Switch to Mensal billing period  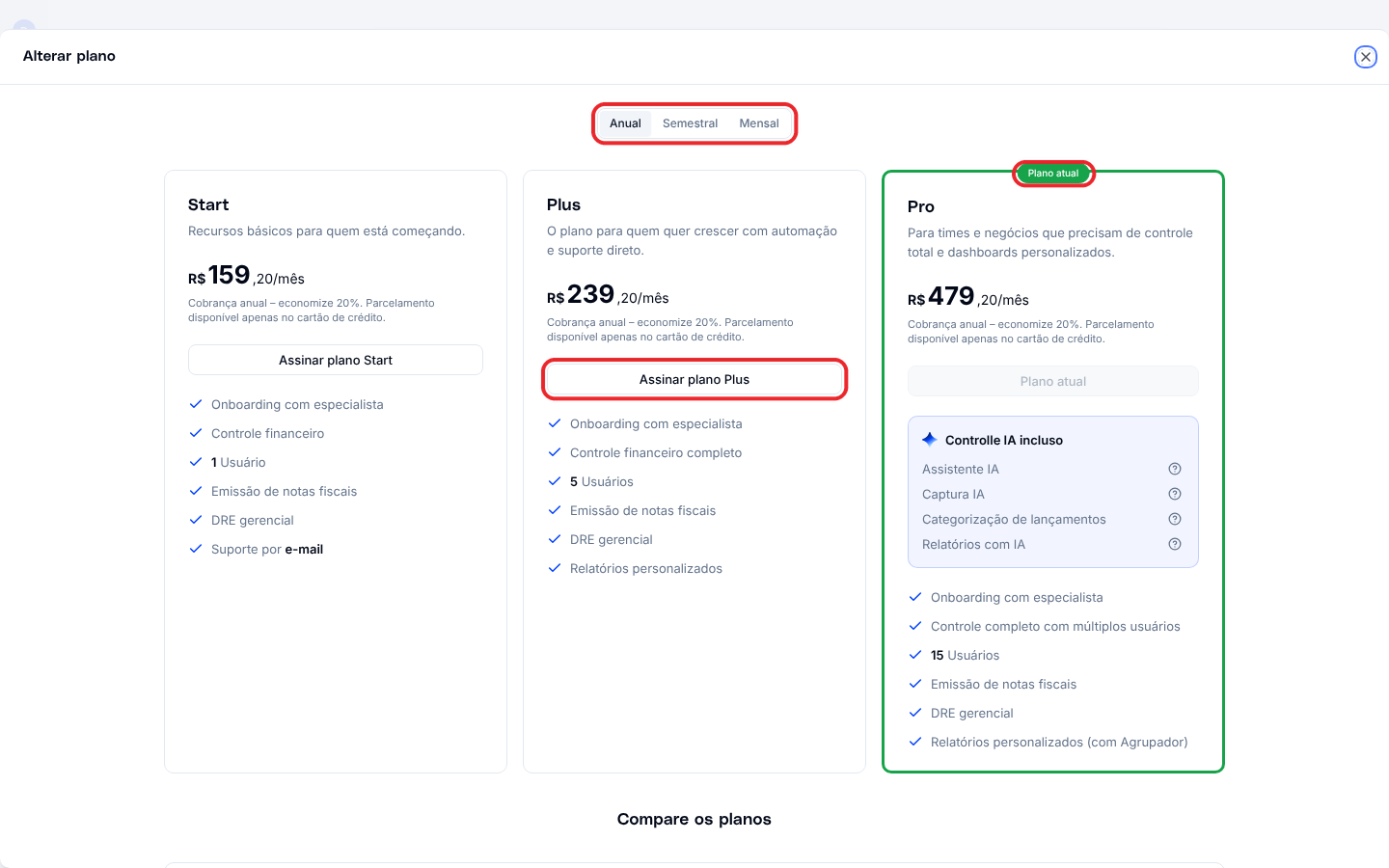[x=759, y=123]
